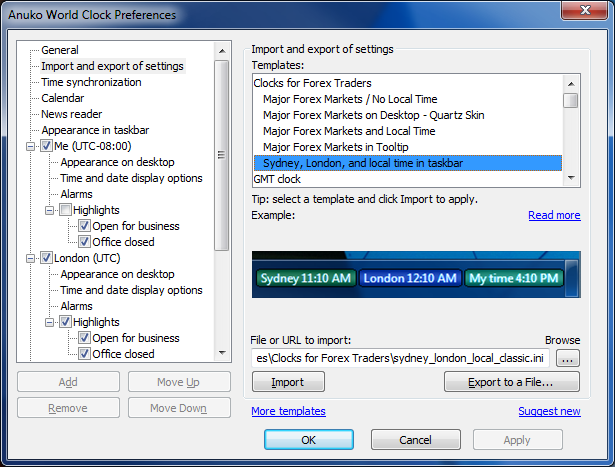Open Calendar settings

pos(63,98)
